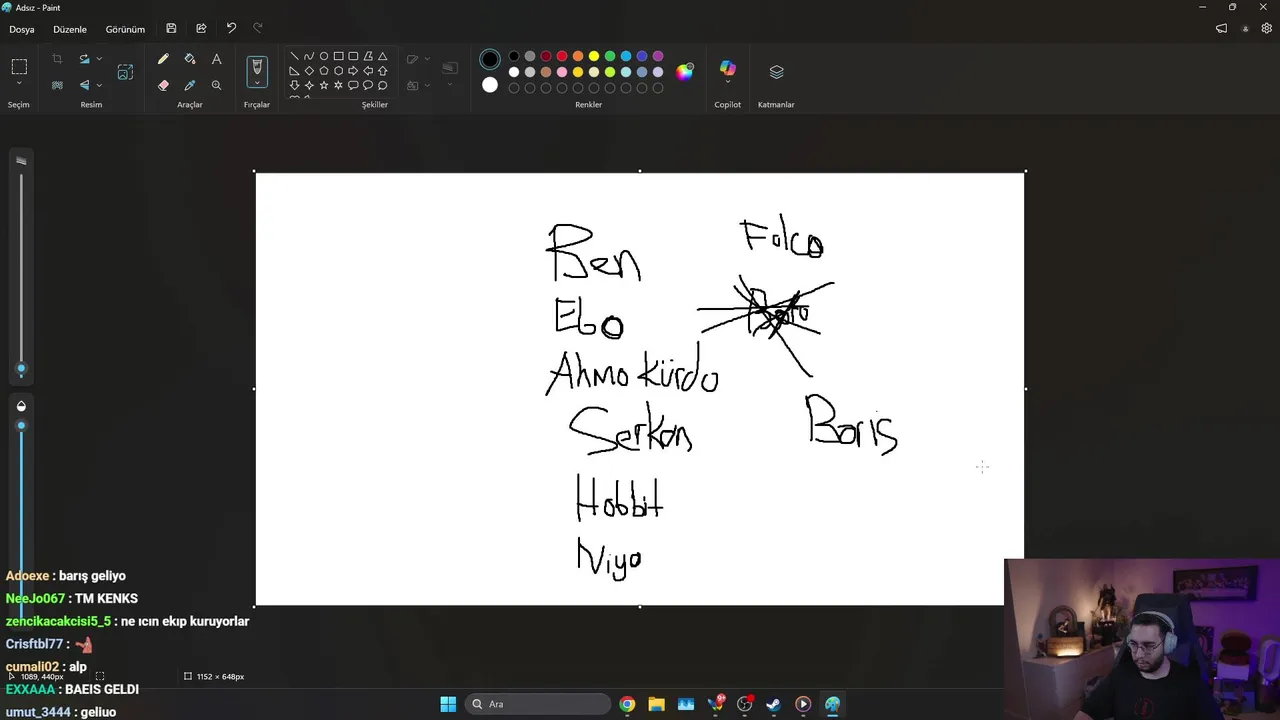Select the Magnifier zoom tool
1280x720 pixels.
click(x=216, y=85)
